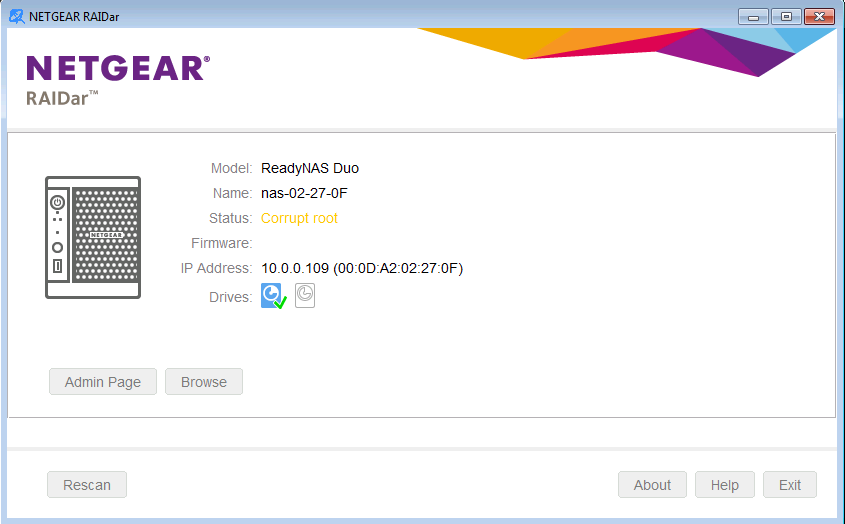Click the 'Corrupt root' status text

[x=299, y=218]
